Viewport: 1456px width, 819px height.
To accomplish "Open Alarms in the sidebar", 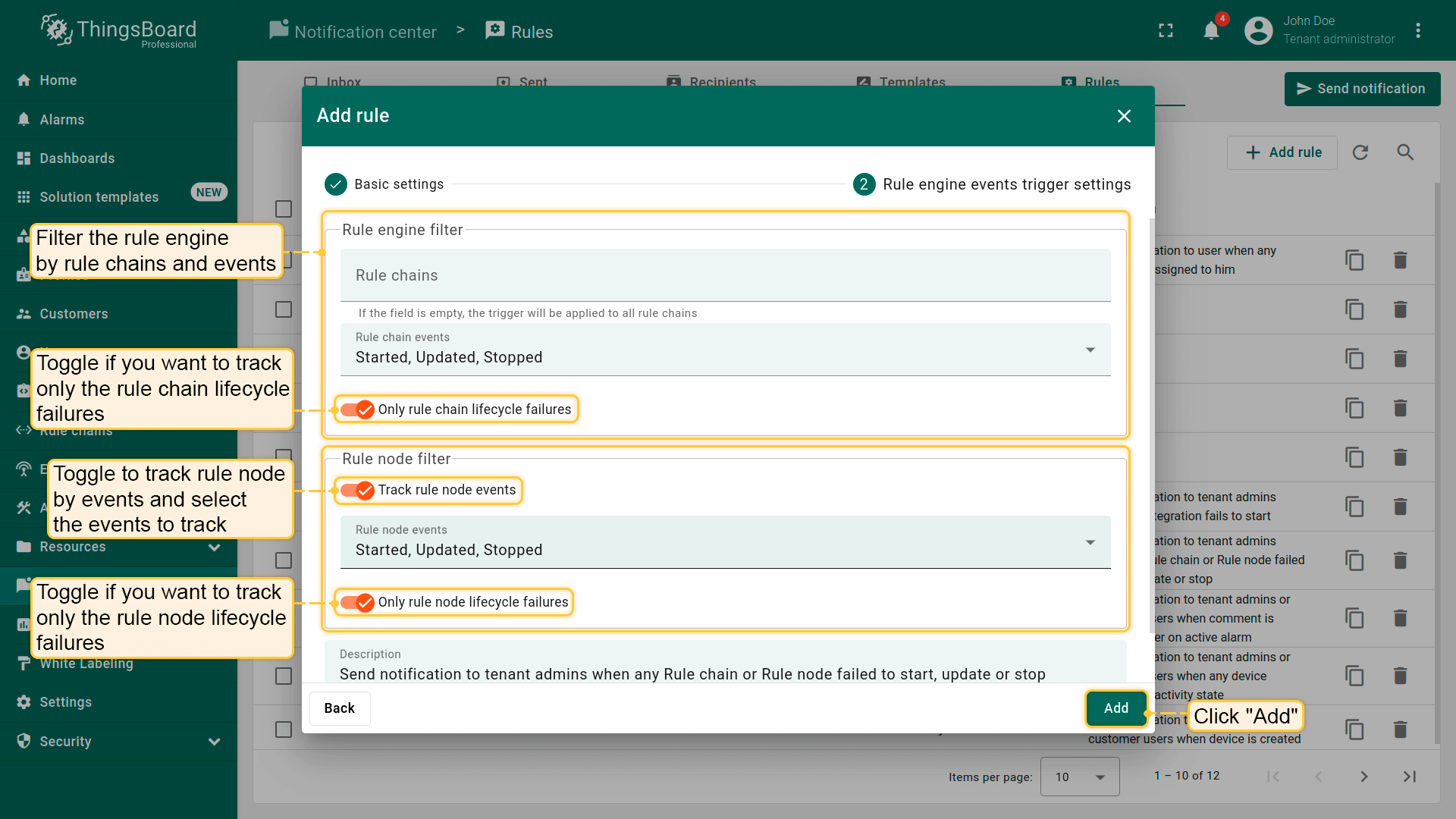I will point(62,120).
